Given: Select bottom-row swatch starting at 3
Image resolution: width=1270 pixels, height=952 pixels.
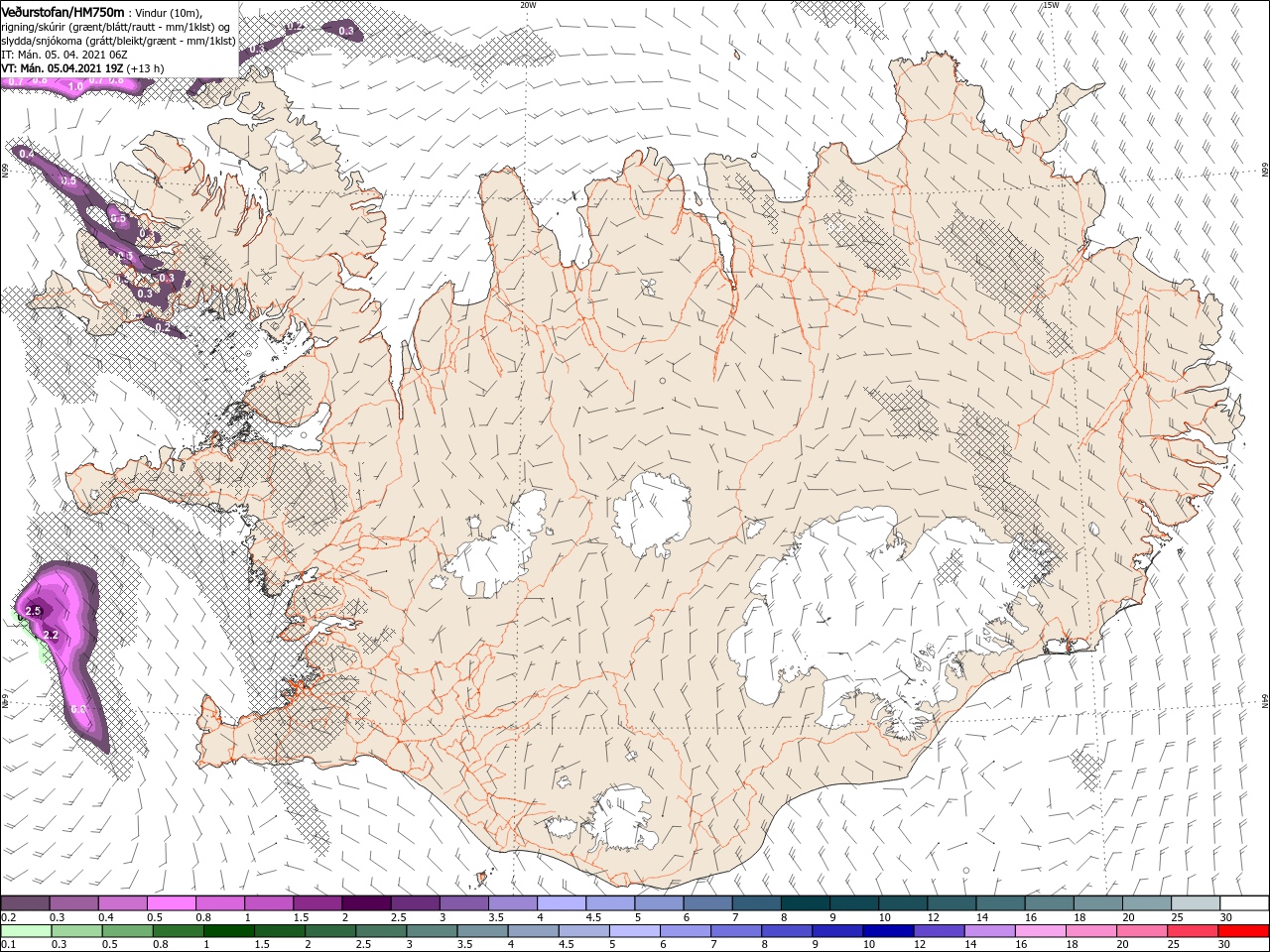Looking at the screenshot, I should point(431,931).
